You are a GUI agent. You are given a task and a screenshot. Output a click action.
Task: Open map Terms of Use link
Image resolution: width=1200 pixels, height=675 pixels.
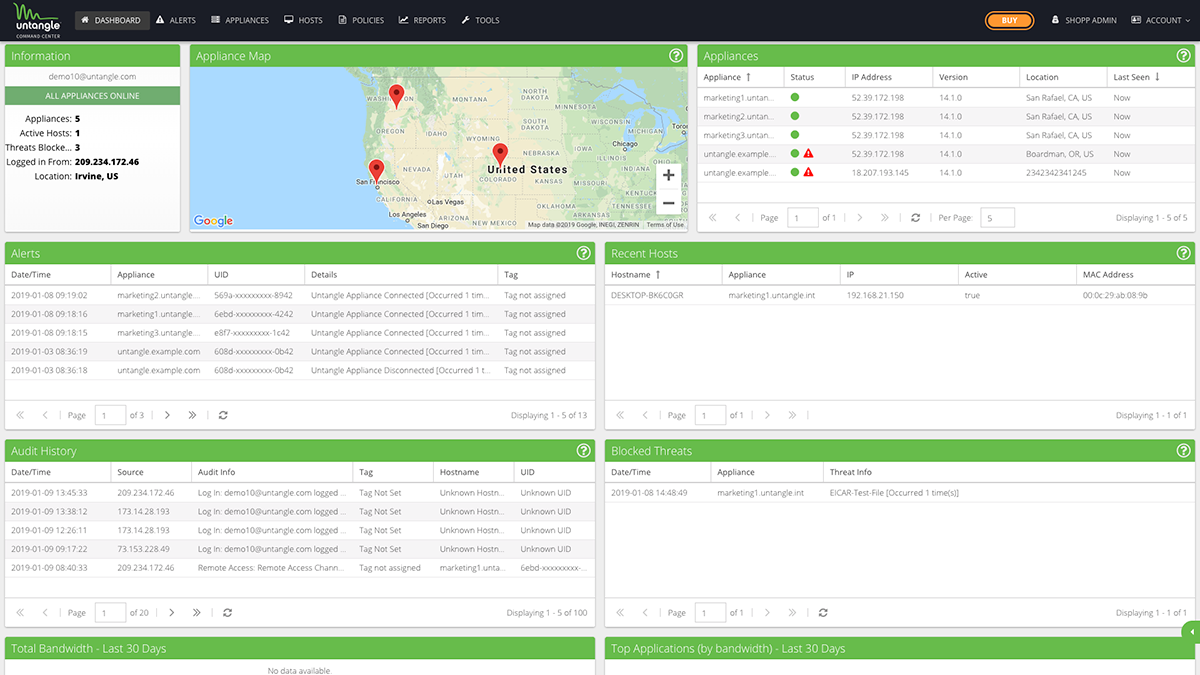[x=665, y=225]
